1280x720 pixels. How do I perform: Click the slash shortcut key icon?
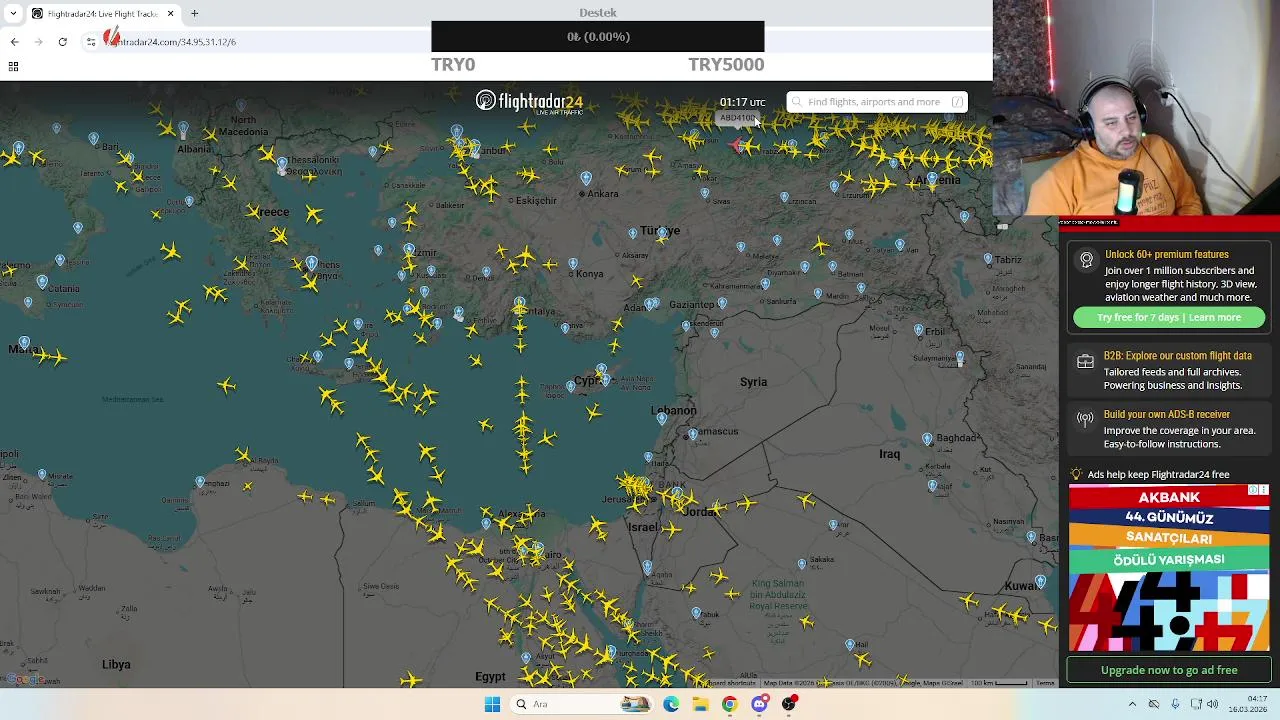[x=958, y=102]
